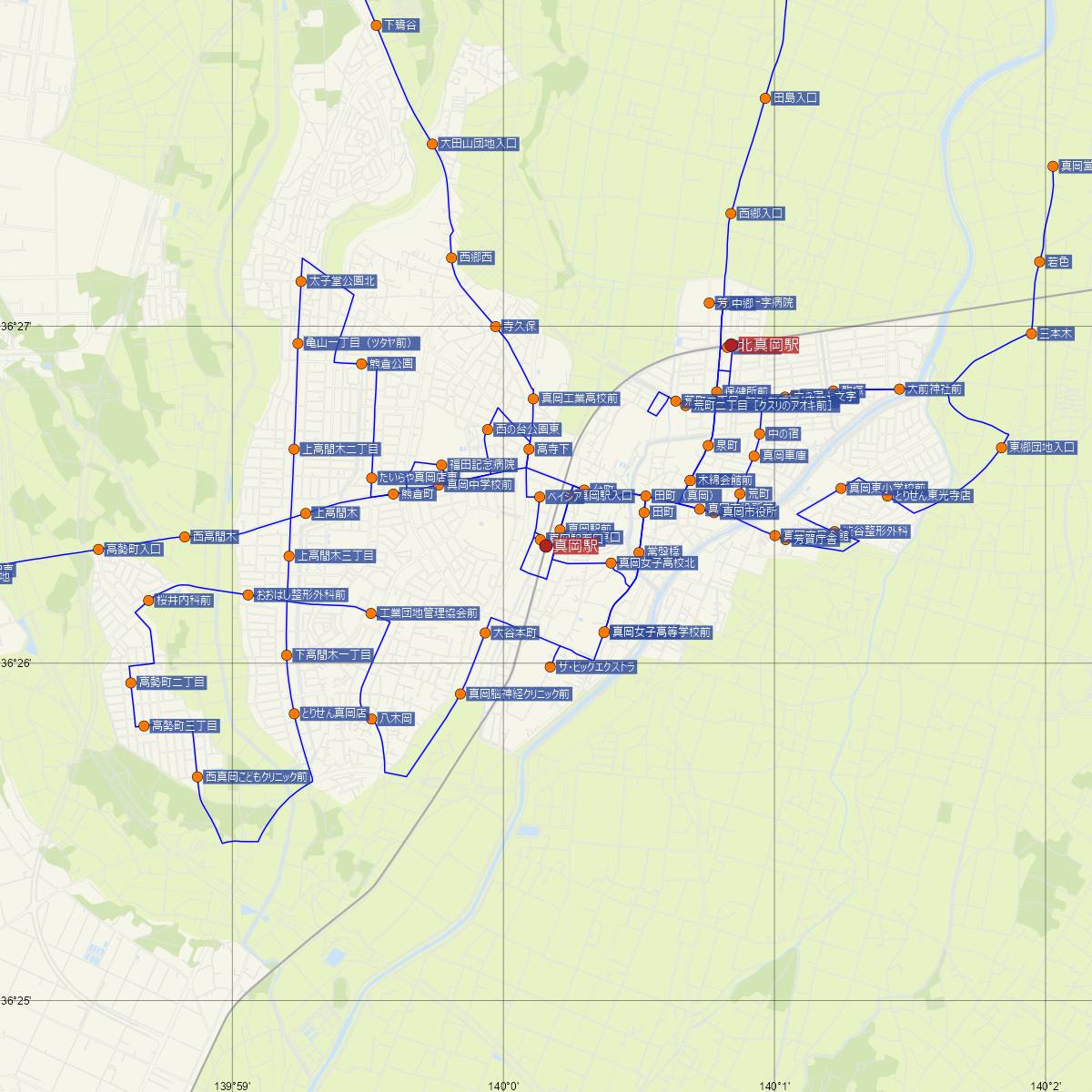Open the 大前神社前 stop label
1092x1092 pixels.
(935, 389)
